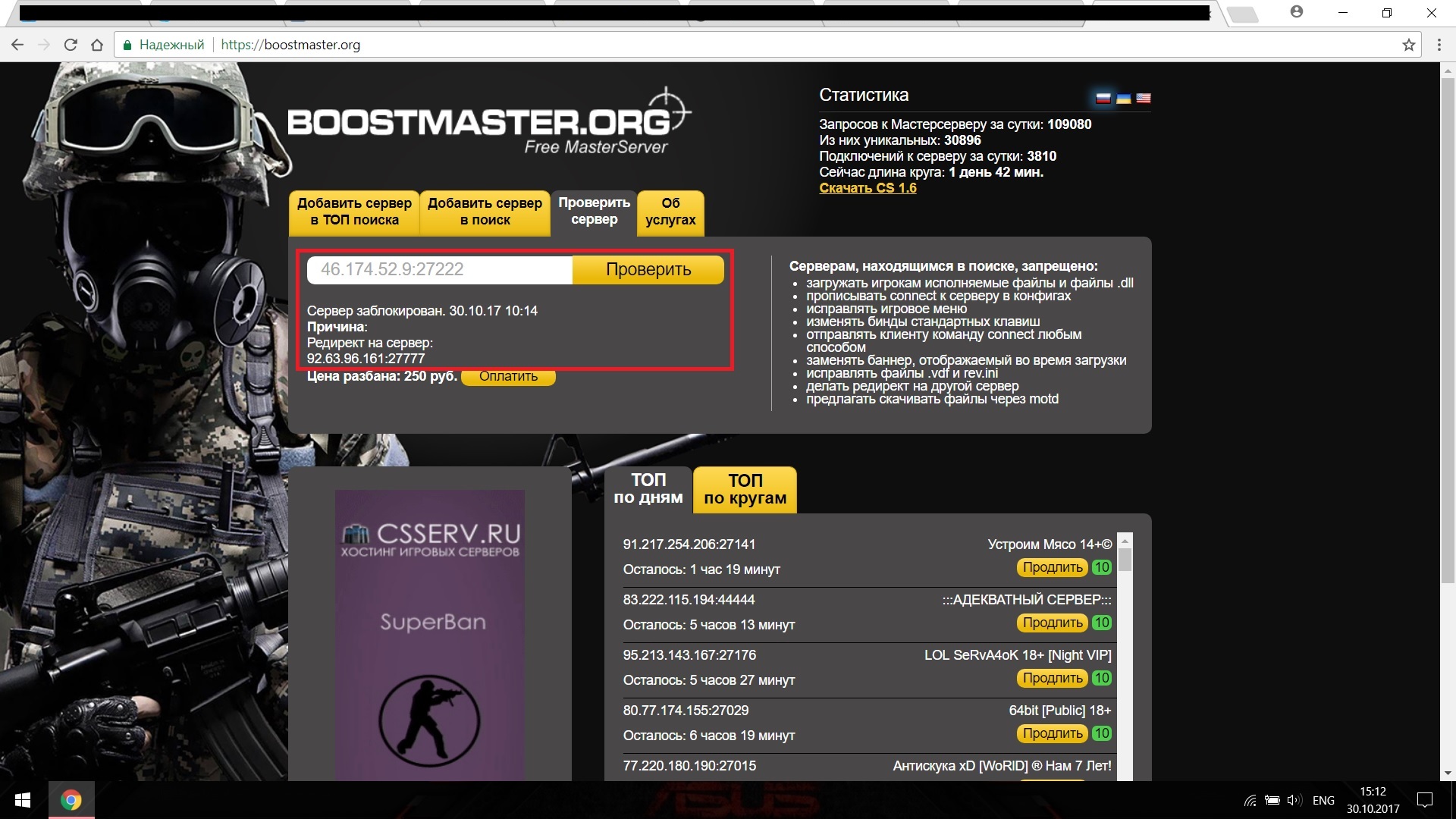
Task: Open the Chrome three-dot menu
Action: pos(1439,45)
